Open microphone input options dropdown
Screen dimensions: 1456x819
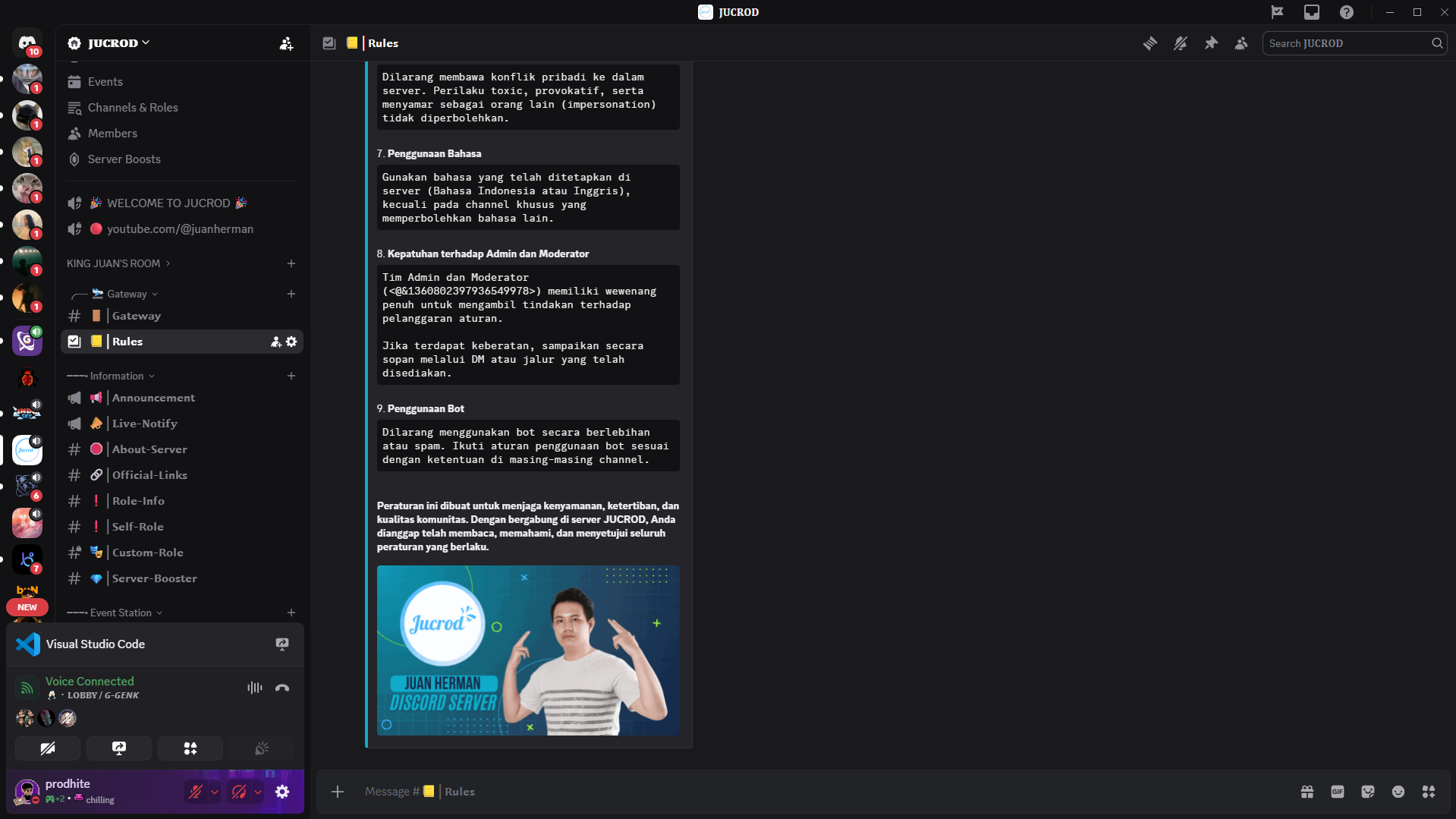(215, 792)
